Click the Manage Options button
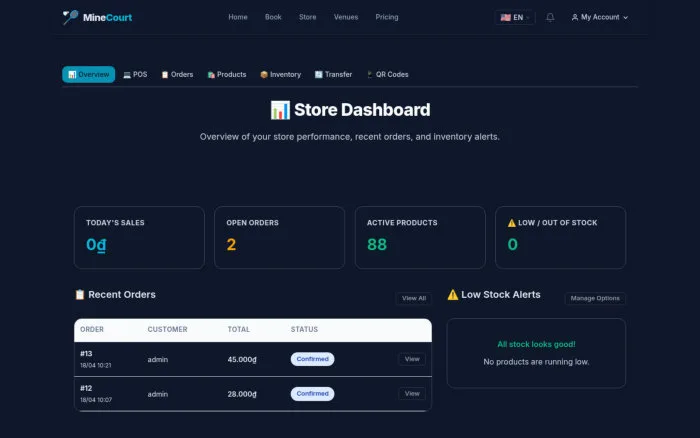 pos(595,298)
